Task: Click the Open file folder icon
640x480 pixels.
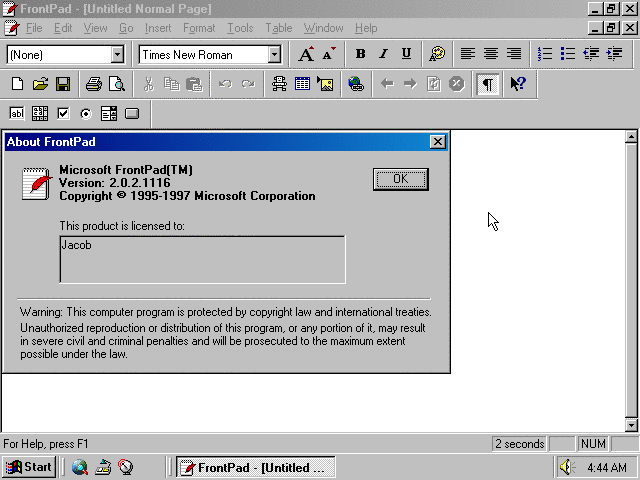Action: (x=40, y=84)
